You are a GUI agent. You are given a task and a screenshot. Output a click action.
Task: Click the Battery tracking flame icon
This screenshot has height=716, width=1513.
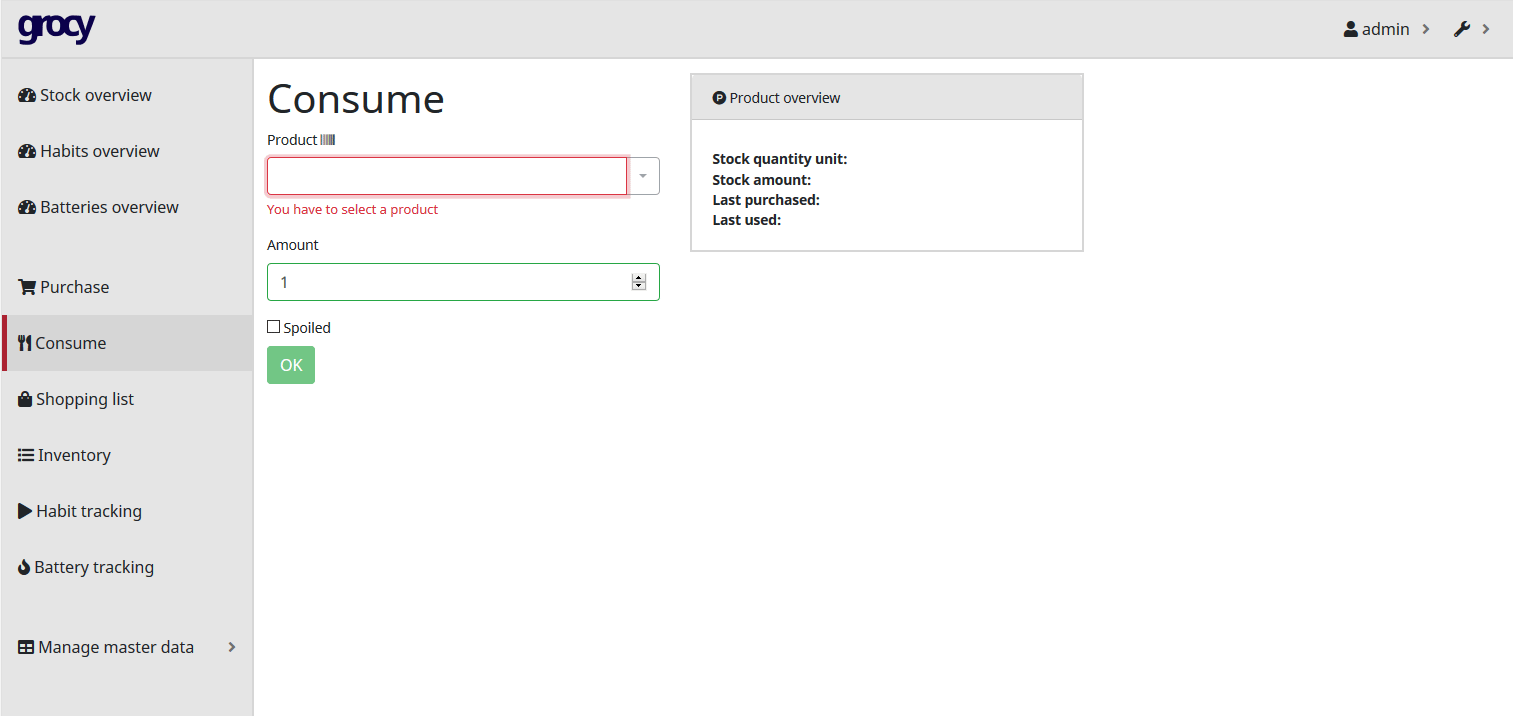(25, 567)
